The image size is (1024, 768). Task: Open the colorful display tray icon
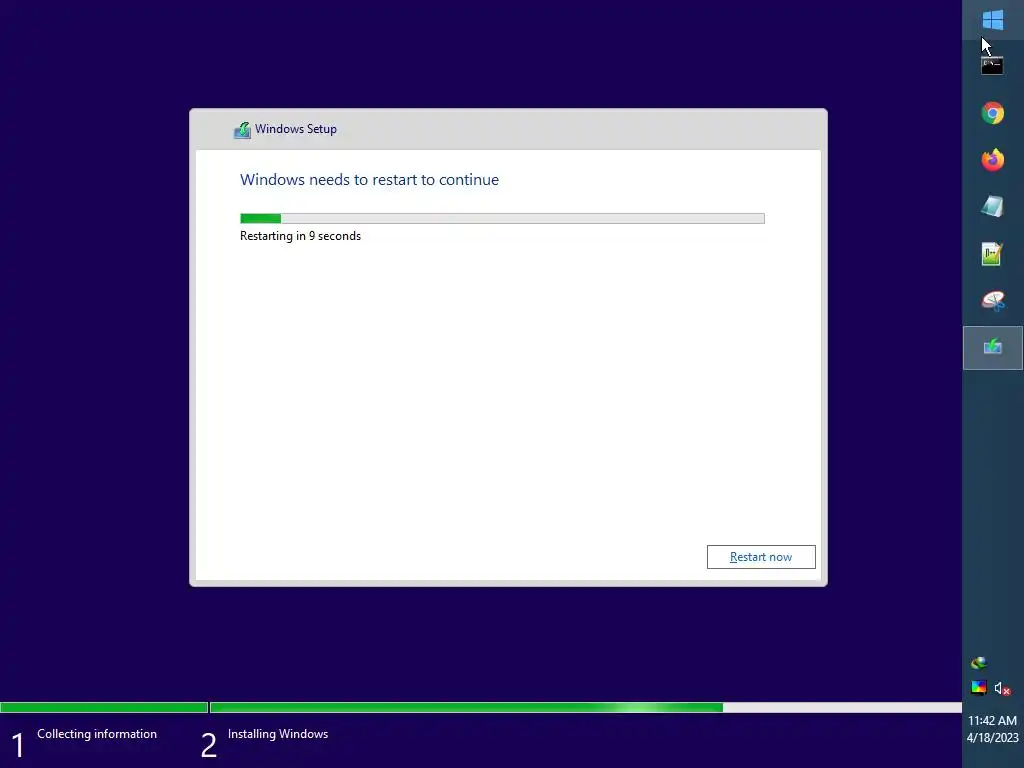pyautogui.click(x=978, y=687)
